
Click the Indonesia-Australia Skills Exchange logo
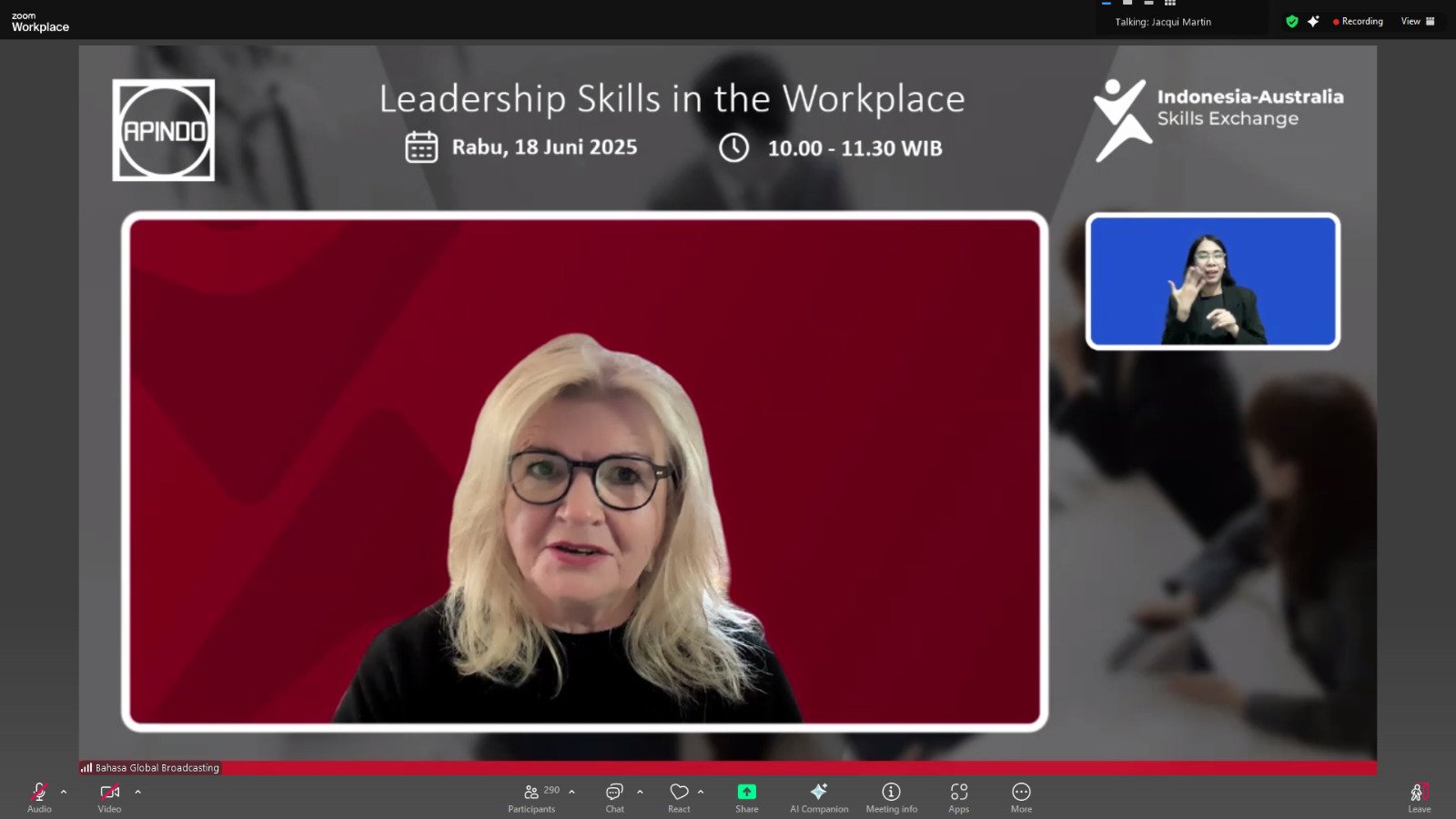pyautogui.click(x=1218, y=119)
